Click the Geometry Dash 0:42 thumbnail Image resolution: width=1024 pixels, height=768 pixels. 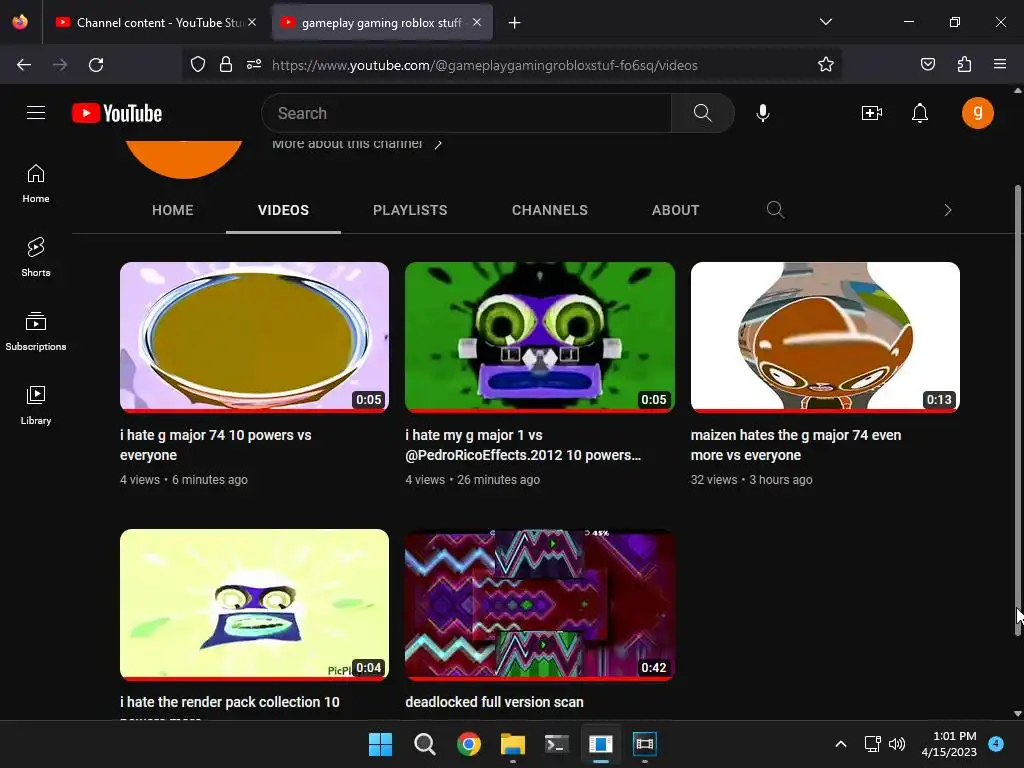click(539, 605)
